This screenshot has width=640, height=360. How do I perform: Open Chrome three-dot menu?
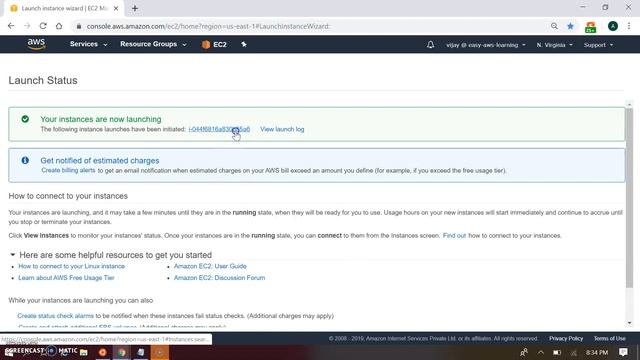[x=629, y=26]
